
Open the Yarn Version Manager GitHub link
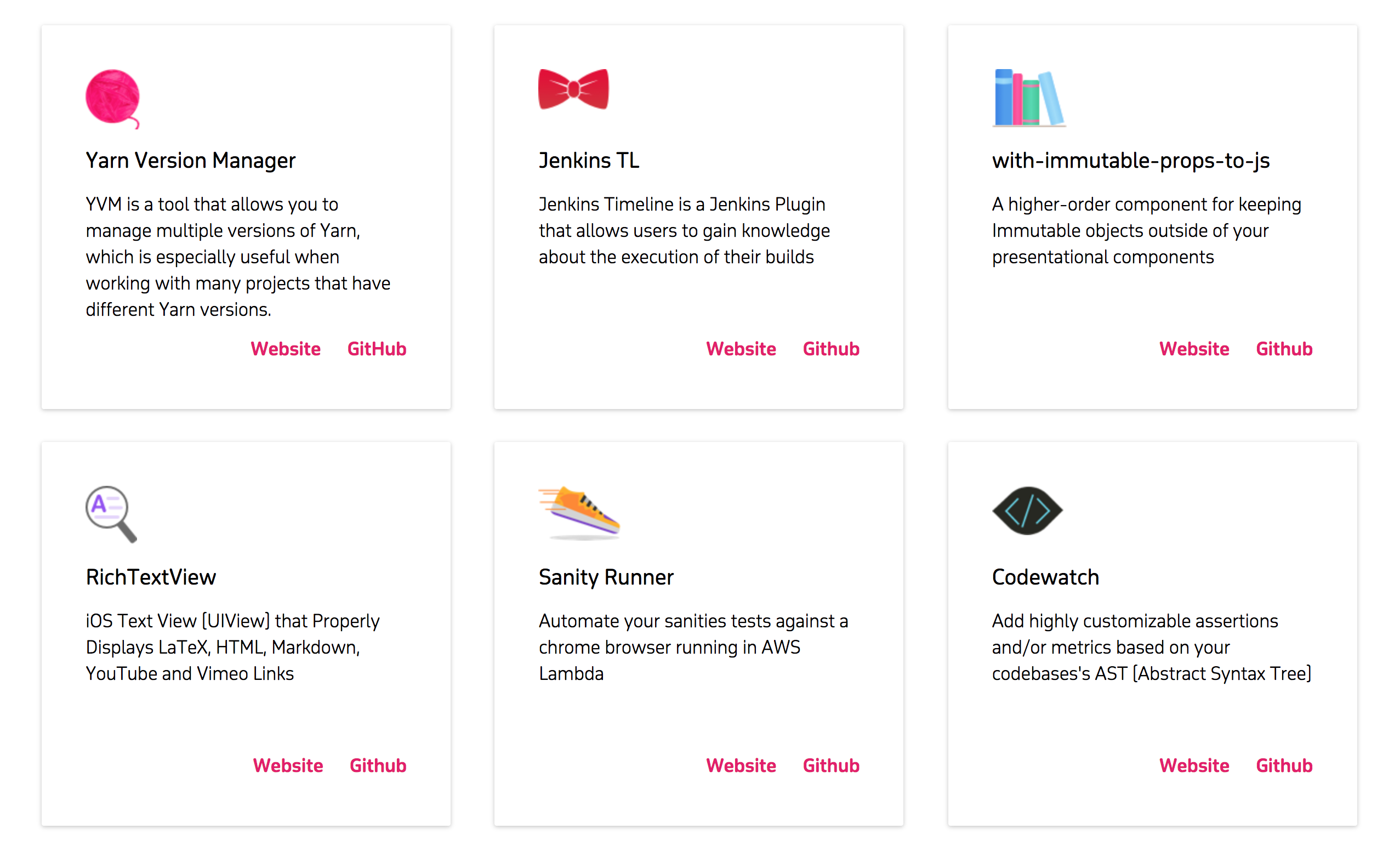(377, 349)
